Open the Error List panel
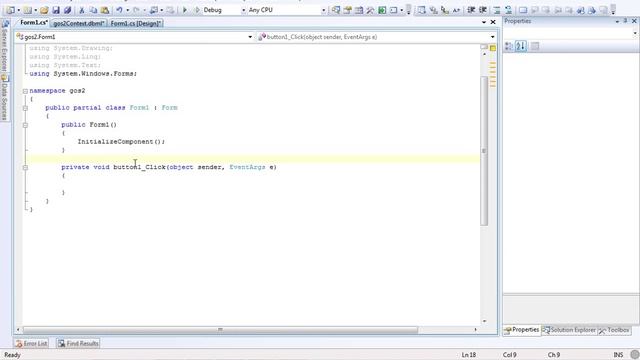The height and width of the screenshot is (360, 640). pyautogui.click(x=31, y=344)
